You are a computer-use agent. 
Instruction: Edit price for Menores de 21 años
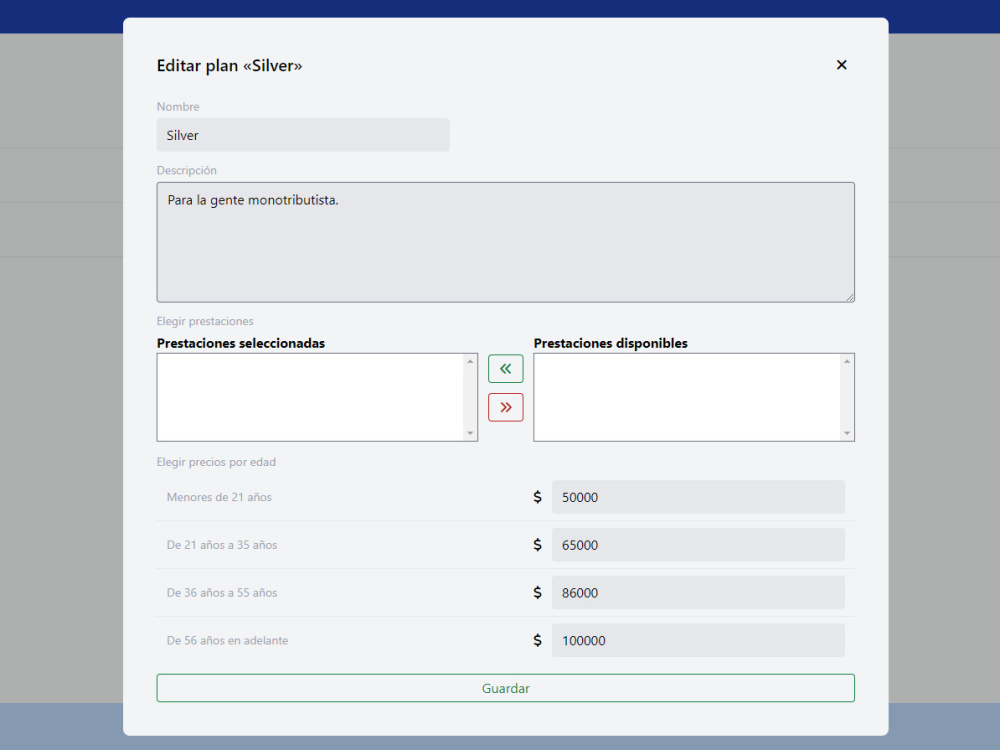point(698,497)
